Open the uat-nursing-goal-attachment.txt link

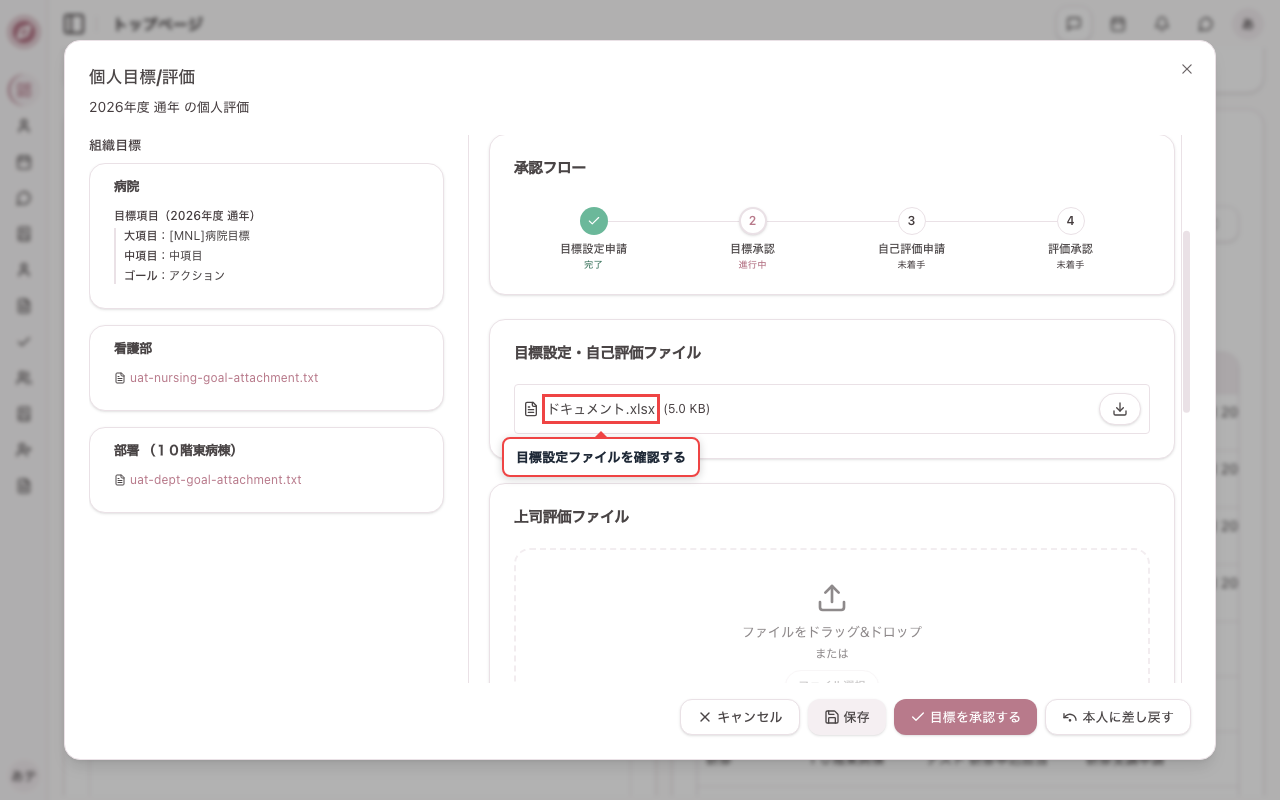(224, 378)
